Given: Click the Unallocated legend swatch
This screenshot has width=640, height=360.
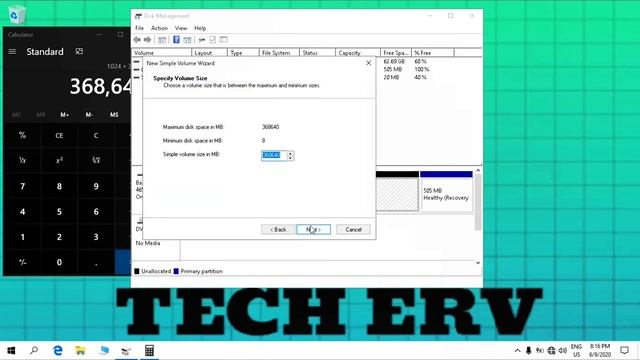Looking at the screenshot, I should coord(137,271).
